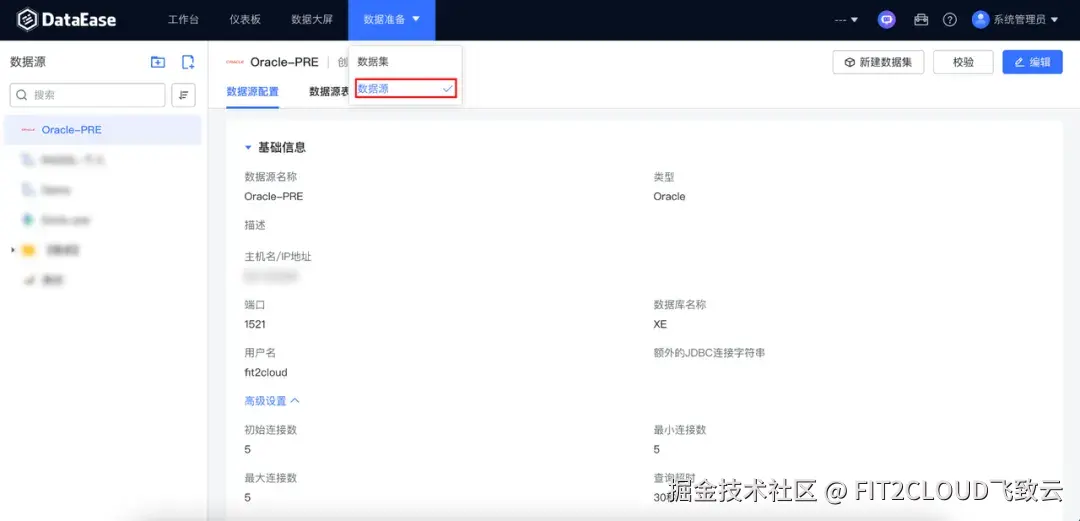Open the toolbox icon in header
The width and height of the screenshot is (1080, 521).
921,20
